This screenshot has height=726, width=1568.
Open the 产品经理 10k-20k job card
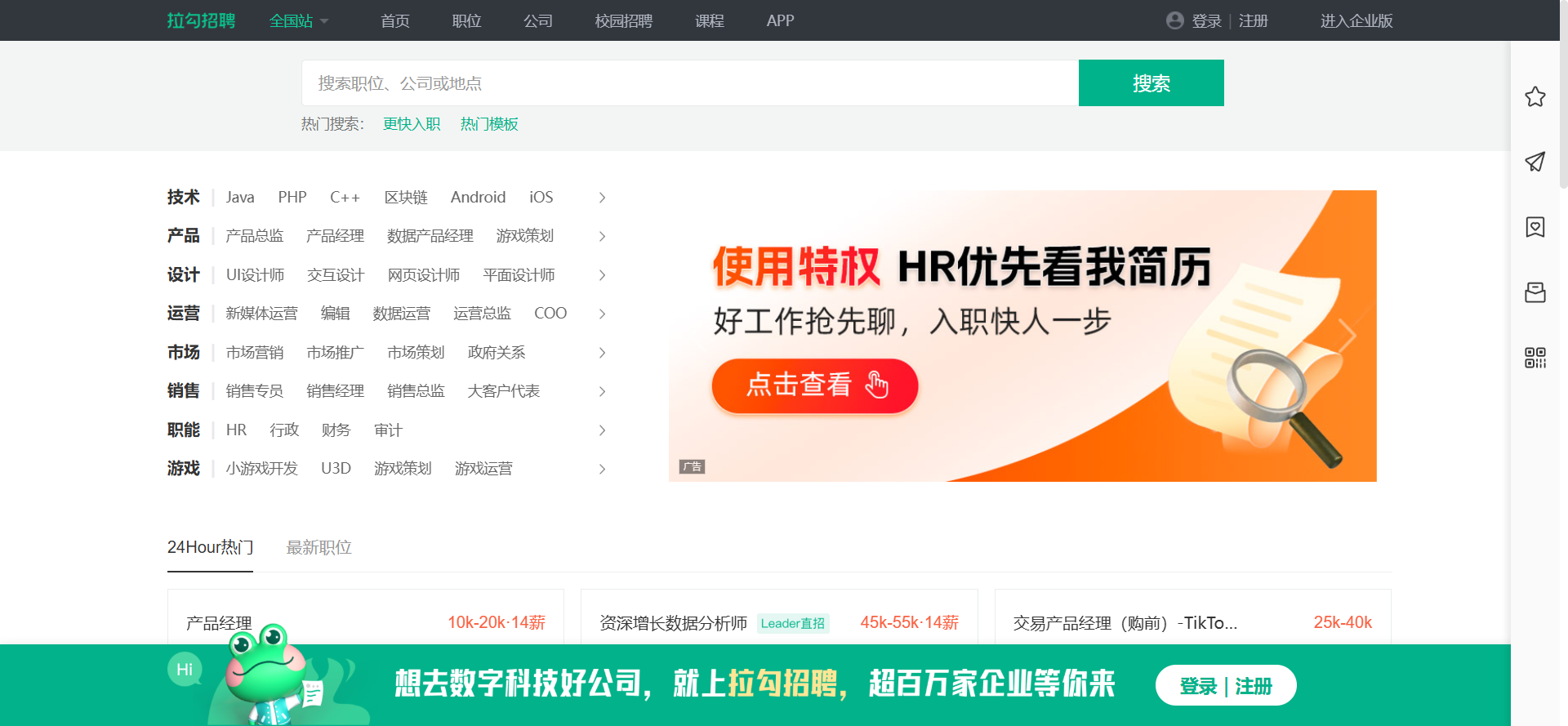pyautogui.click(x=365, y=618)
